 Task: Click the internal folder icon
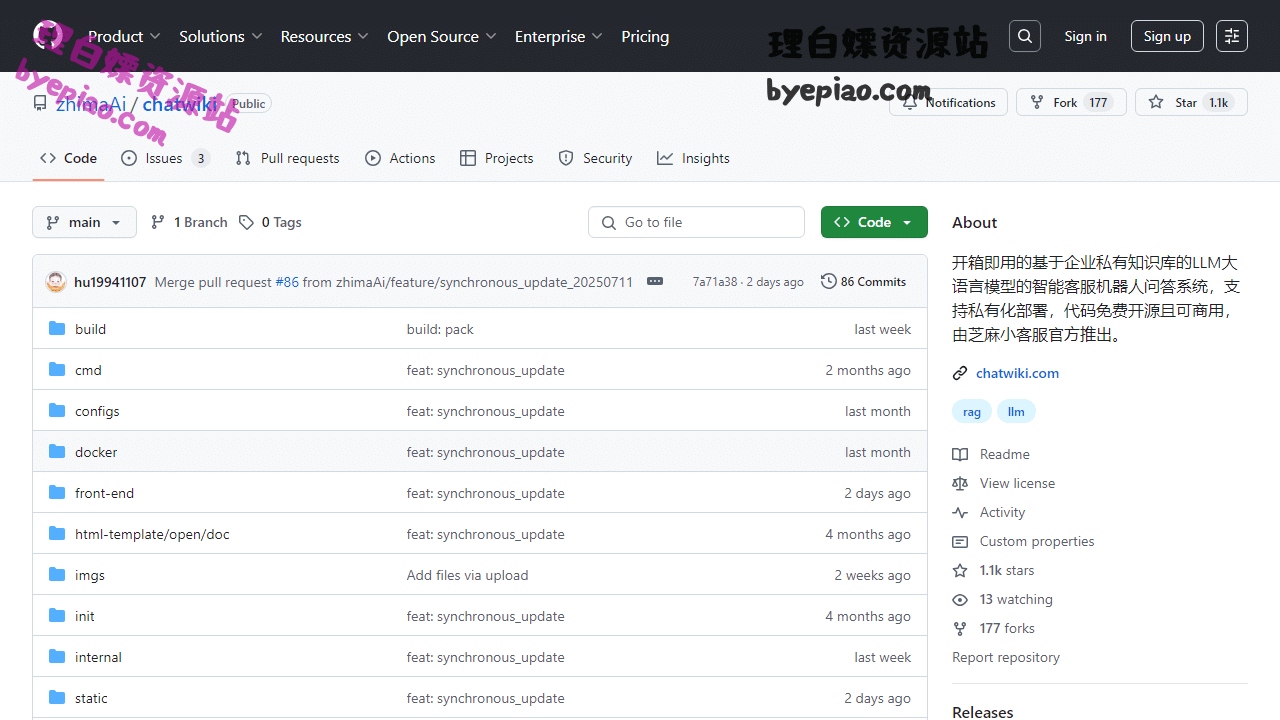[x=57, y=657]
